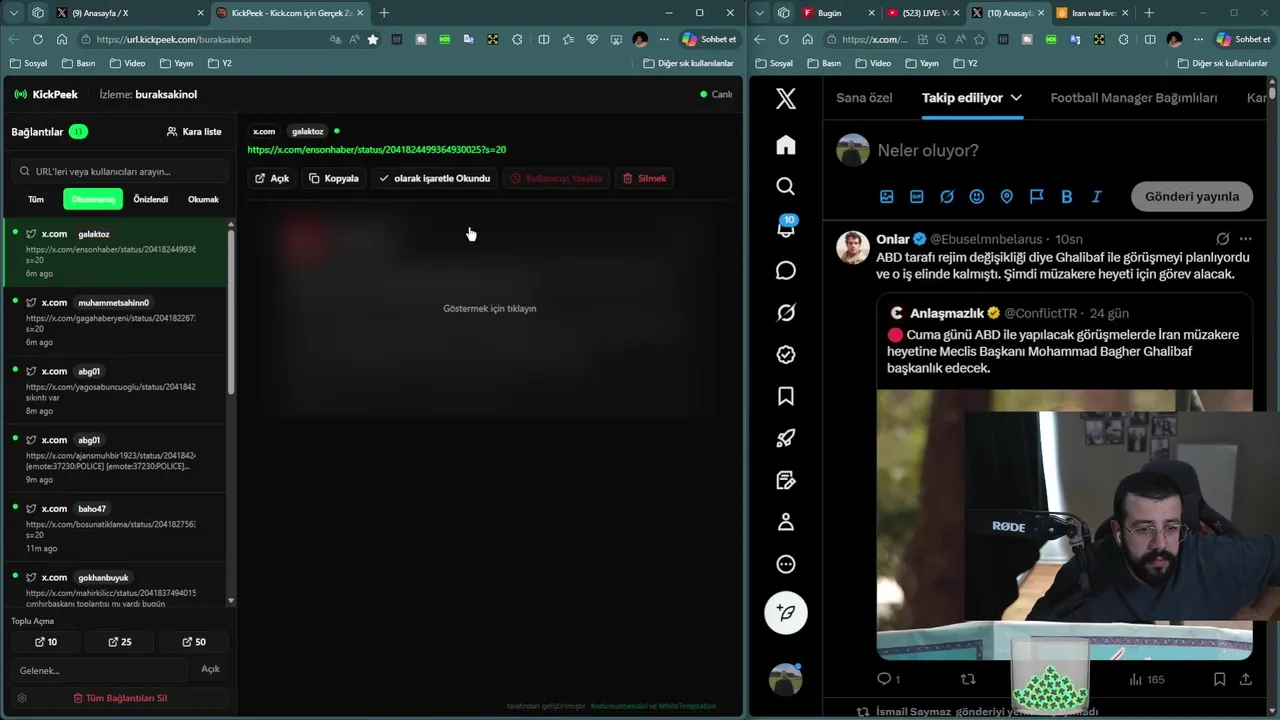Screen dimensions: 1280x720
Task: Bulk open 50 links button
Action: (194, 642)
